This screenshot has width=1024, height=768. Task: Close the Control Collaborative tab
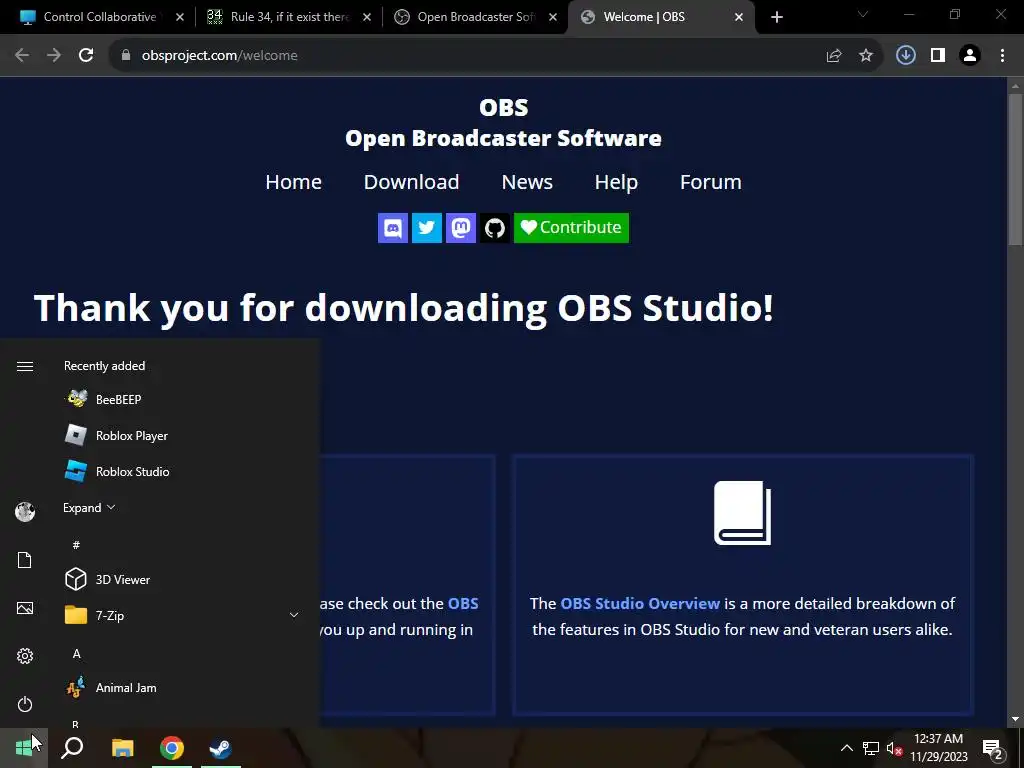click(x=180, y=17)
